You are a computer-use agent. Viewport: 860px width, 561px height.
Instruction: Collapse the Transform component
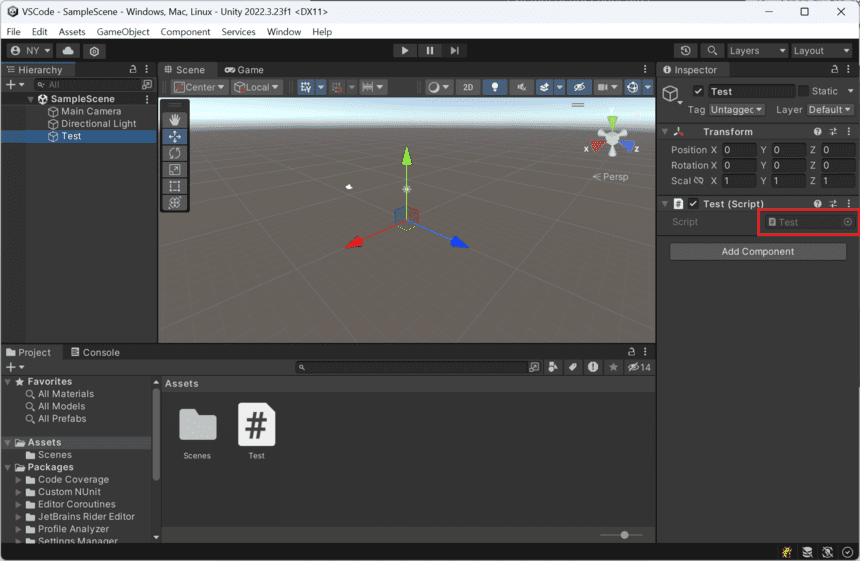(665, 132)
